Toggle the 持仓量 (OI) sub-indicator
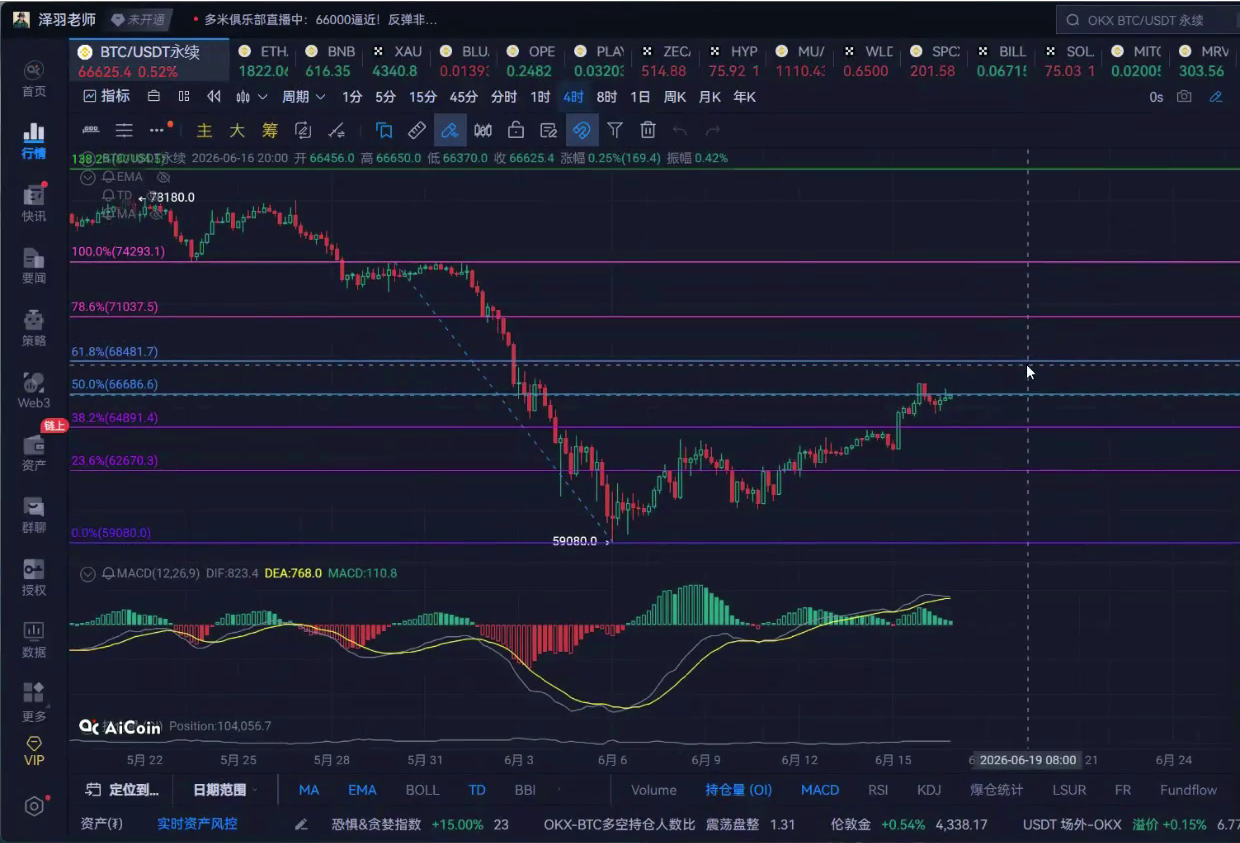Image resolution: width=1240 pixels, height=843 pixels. point(739,790)
